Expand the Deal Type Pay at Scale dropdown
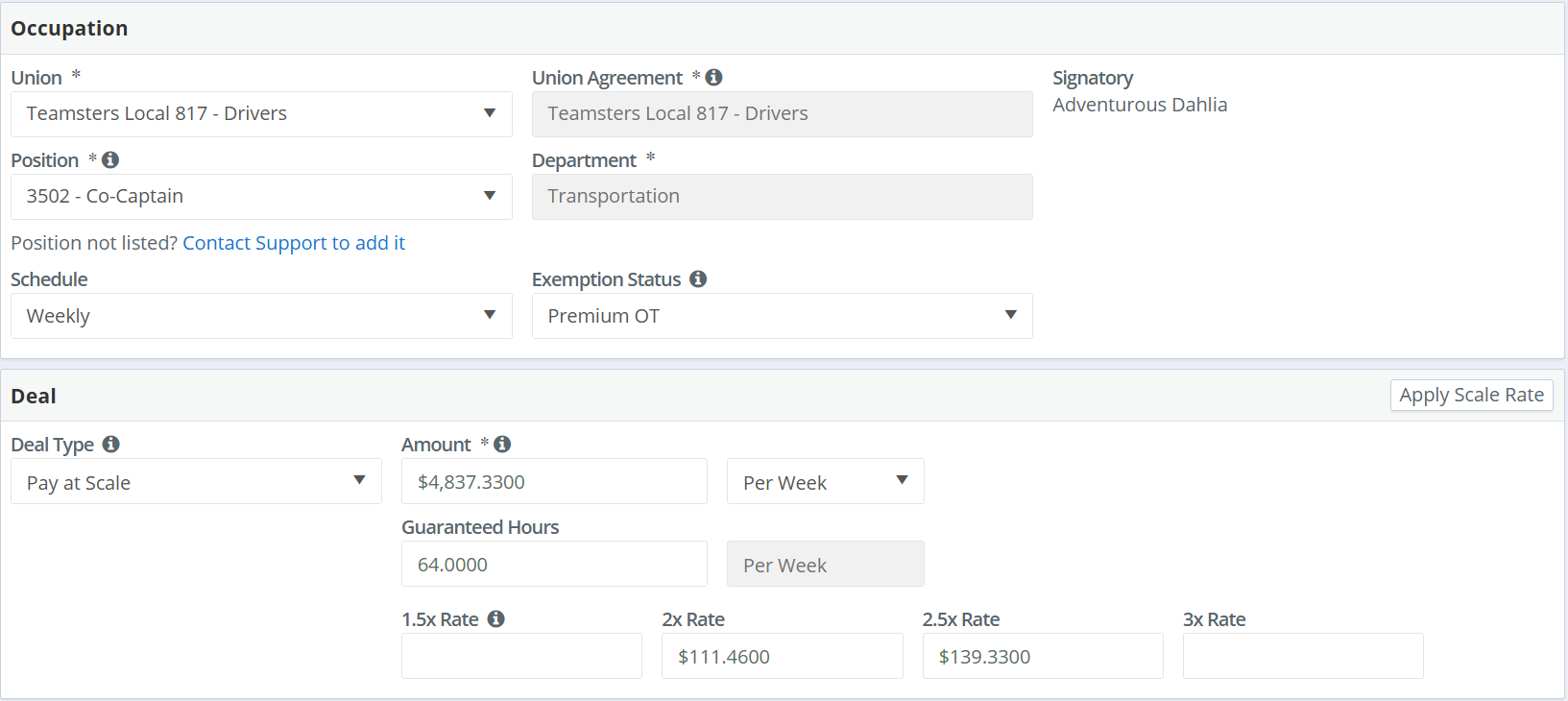 tap(196, 482)
